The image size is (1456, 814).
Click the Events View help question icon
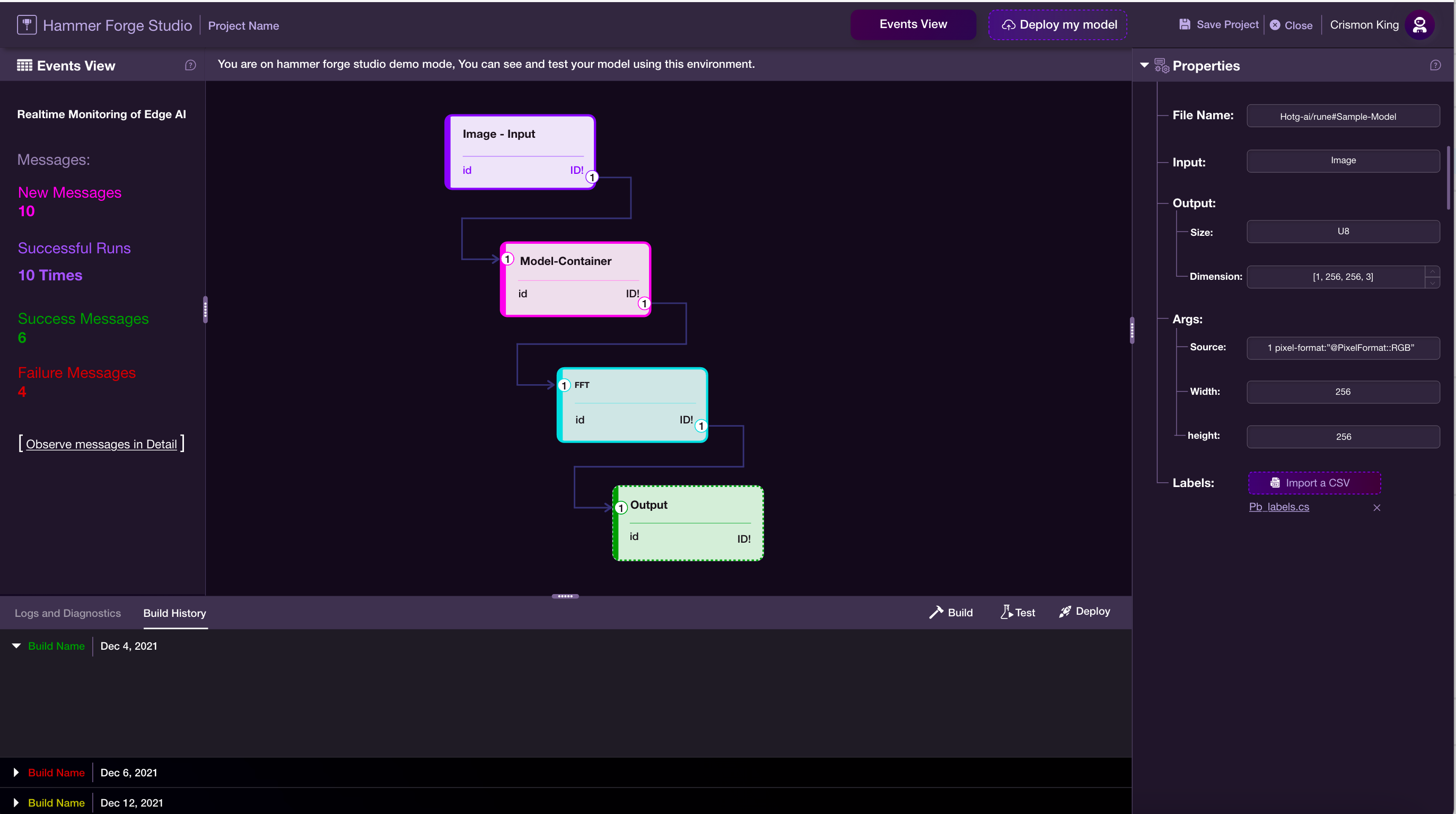(x=190, y=66)
